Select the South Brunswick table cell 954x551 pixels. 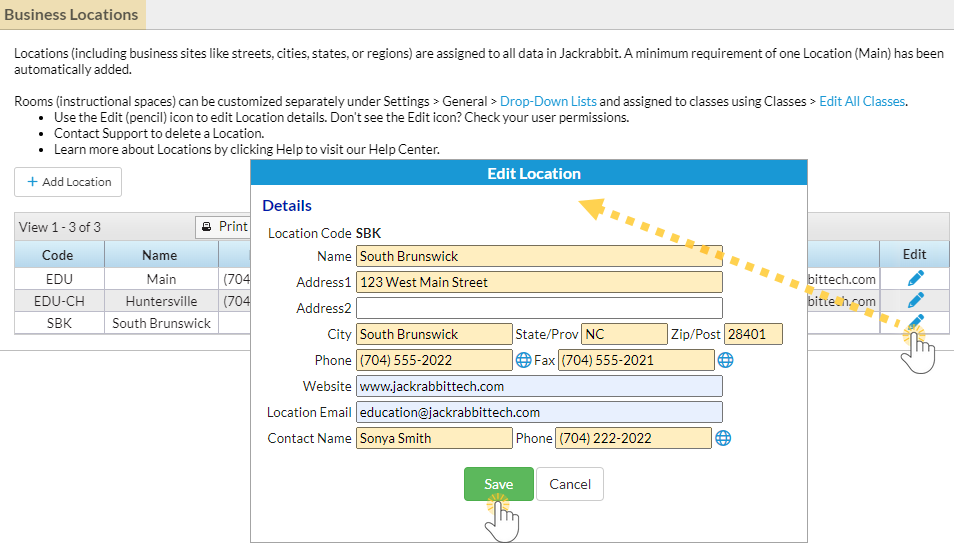click(x=161, y=323)
